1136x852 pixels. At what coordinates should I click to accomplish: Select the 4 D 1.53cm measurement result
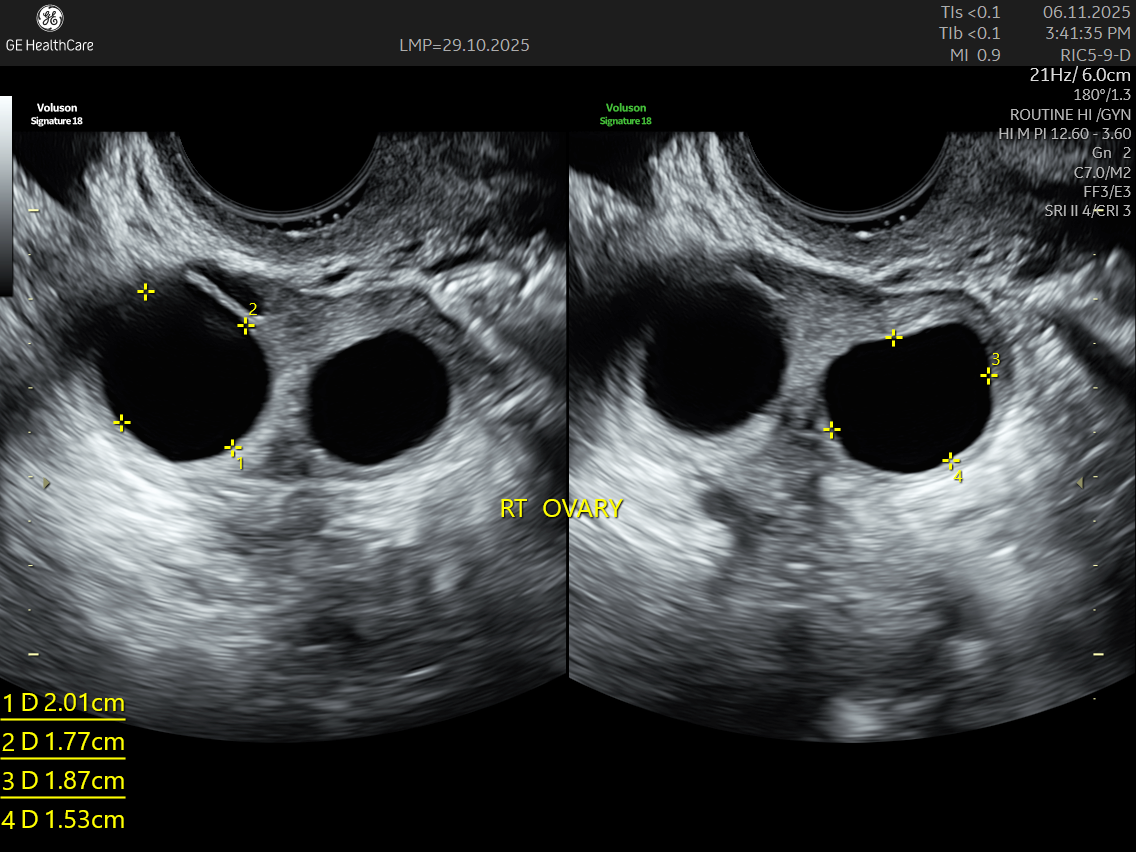pyautogui.click(x=64, y=819)
